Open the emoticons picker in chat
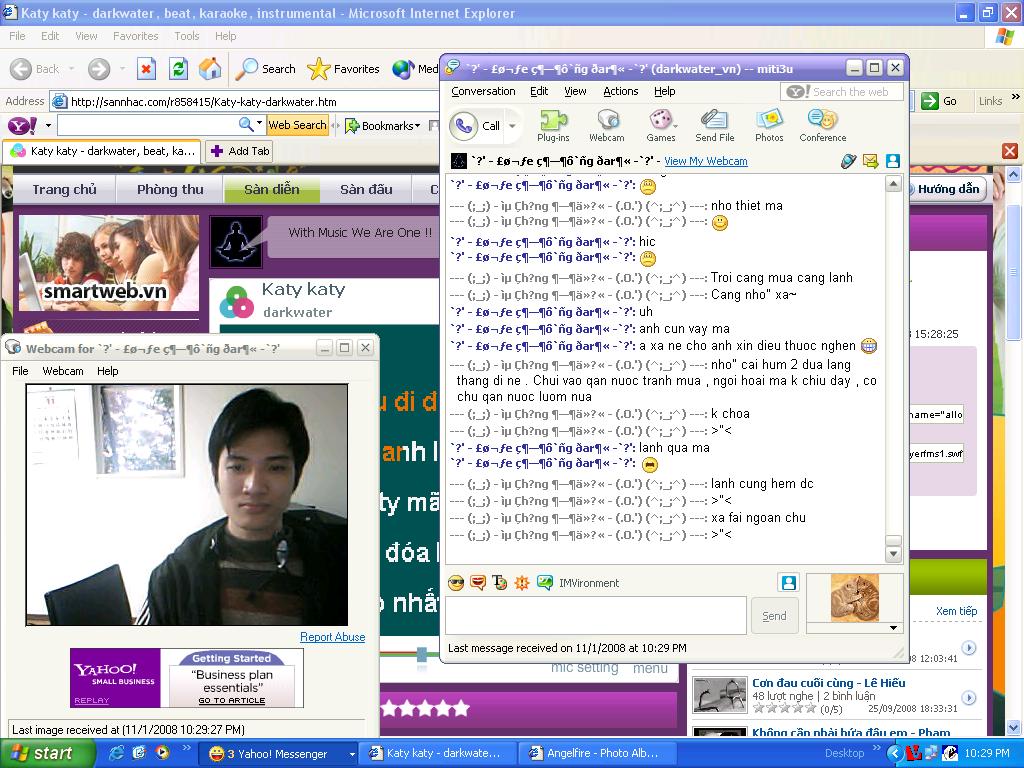The image size is (1024, 768). (456, 583)
